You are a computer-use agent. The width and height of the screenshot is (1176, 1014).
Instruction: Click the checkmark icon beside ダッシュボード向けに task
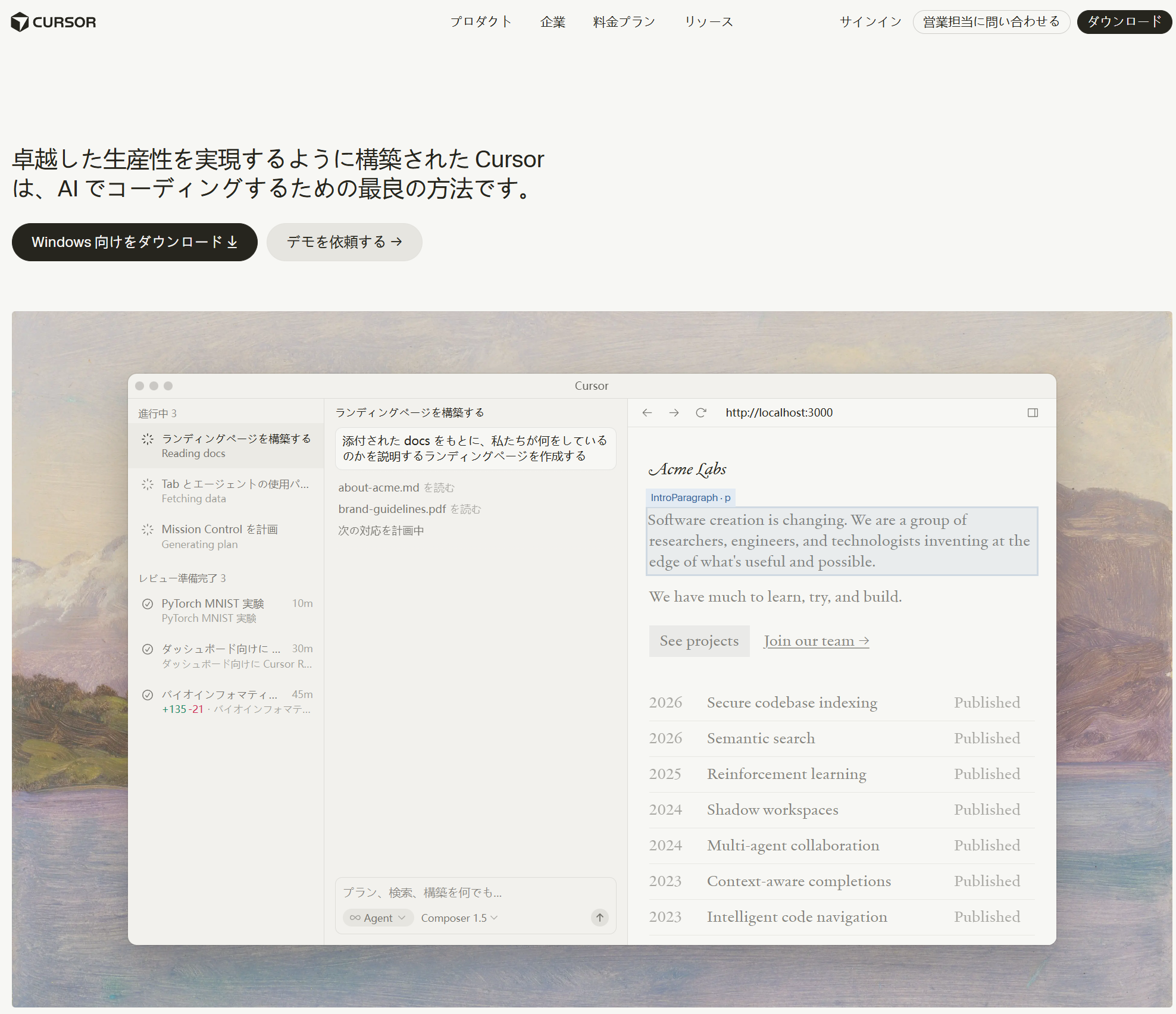coord(148,649)
